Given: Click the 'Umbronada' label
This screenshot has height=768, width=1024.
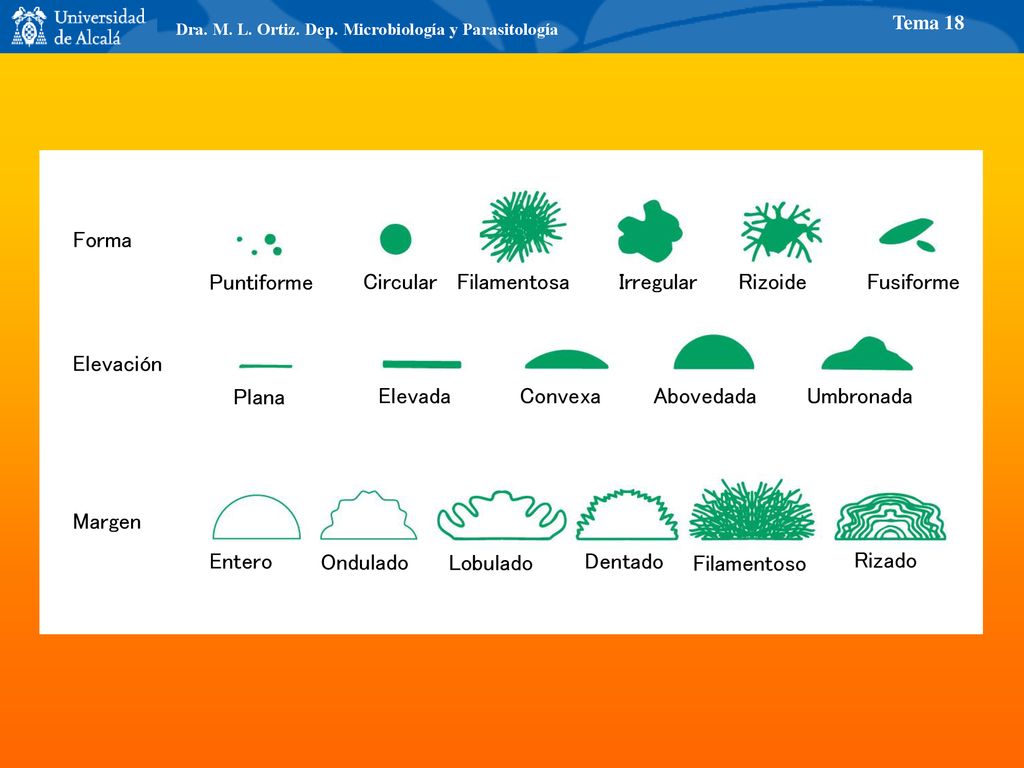Looking at the screenshot, I should [x=859, y=396].
